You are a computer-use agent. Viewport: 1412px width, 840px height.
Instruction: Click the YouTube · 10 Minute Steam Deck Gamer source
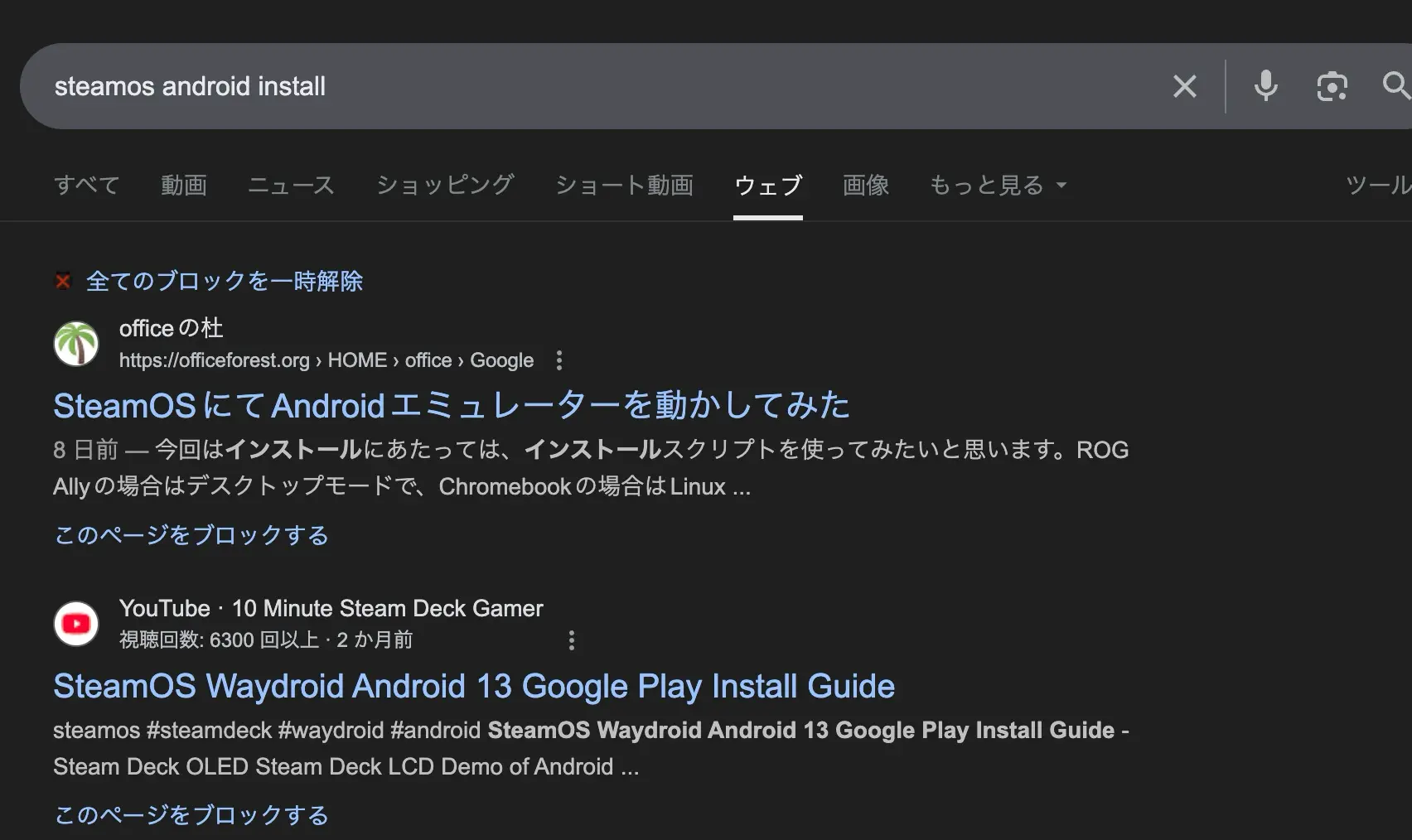coord(331,609)
